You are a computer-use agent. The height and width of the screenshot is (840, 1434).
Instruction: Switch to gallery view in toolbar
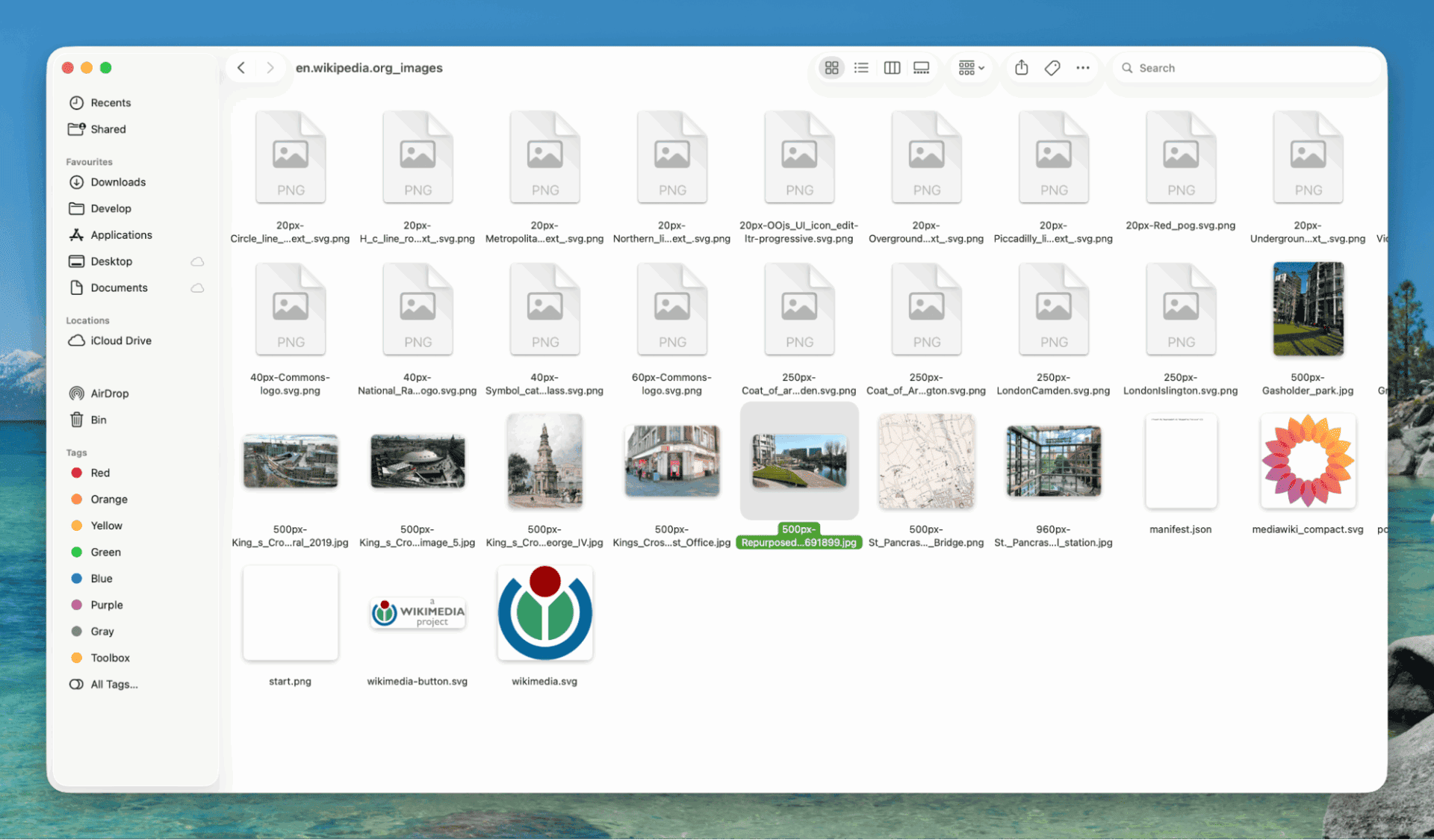click(x=922, y=68)
